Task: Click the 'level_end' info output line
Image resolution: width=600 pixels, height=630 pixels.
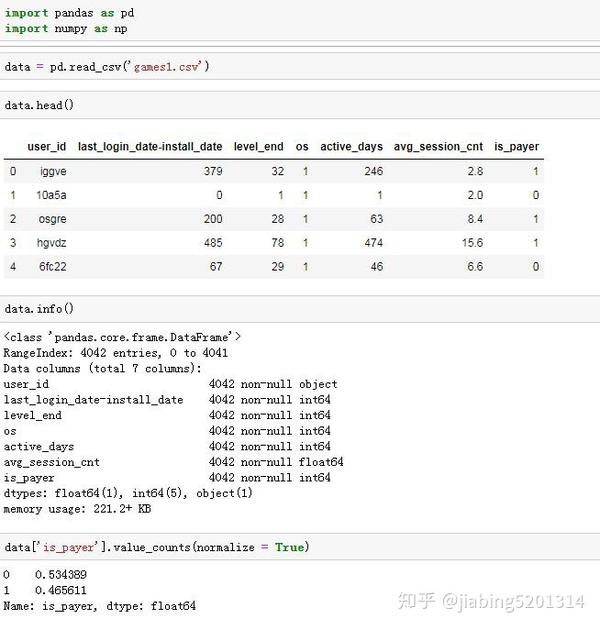Action: (167, 415)
